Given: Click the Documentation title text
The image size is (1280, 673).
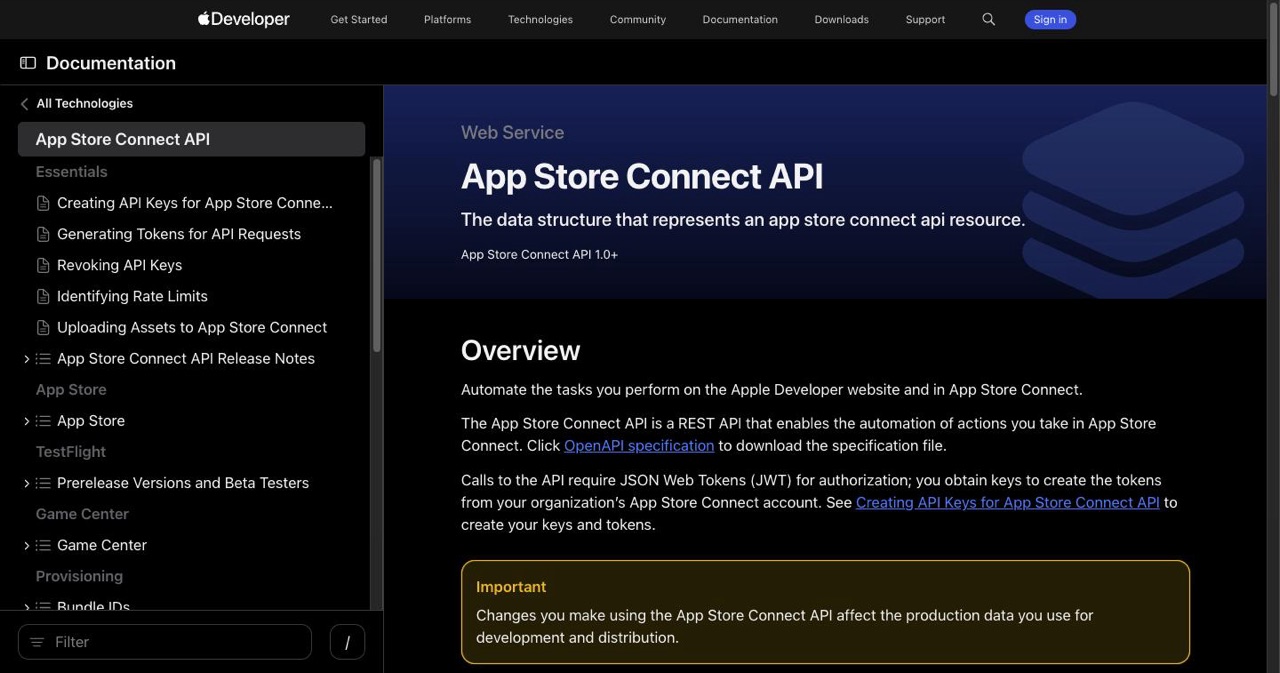Looking at the screenshot, I should tap(111, 63).
